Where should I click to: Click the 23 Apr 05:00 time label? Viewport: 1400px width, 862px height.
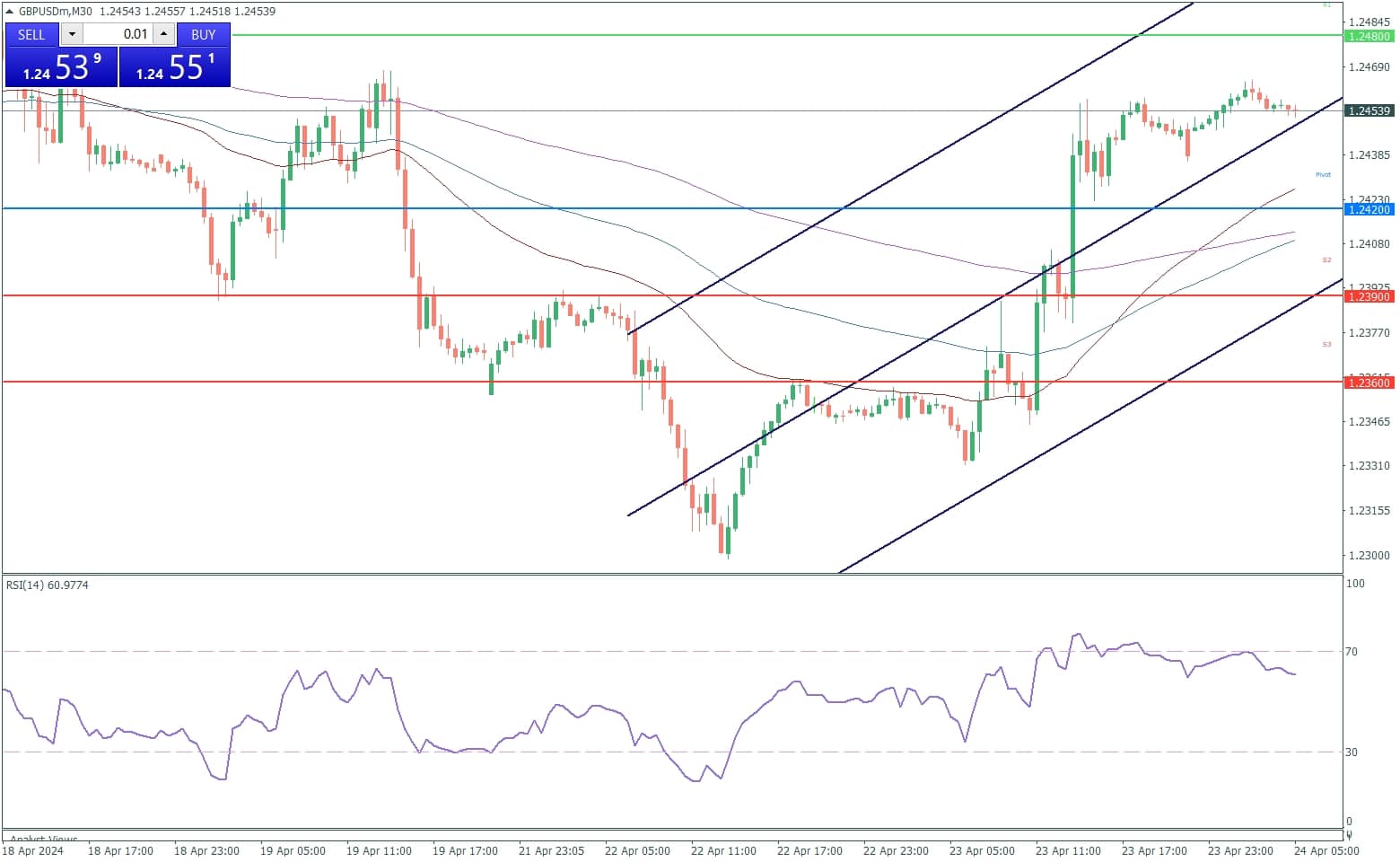[x=982, y=850]
